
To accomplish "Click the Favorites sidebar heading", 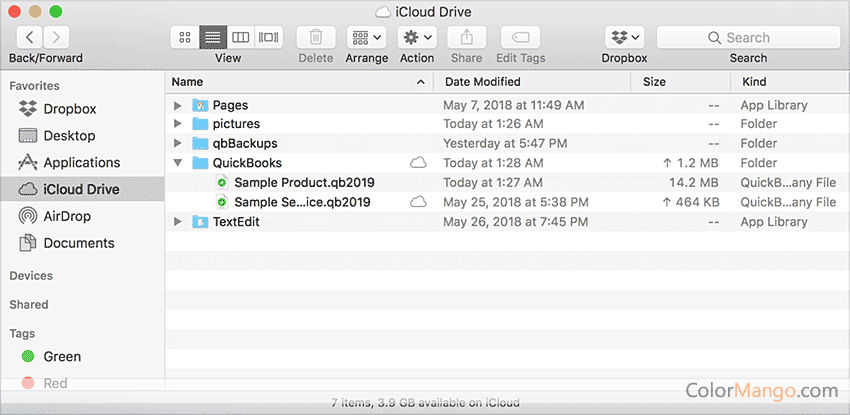I will pyautogui.click(x=34, y=86).
